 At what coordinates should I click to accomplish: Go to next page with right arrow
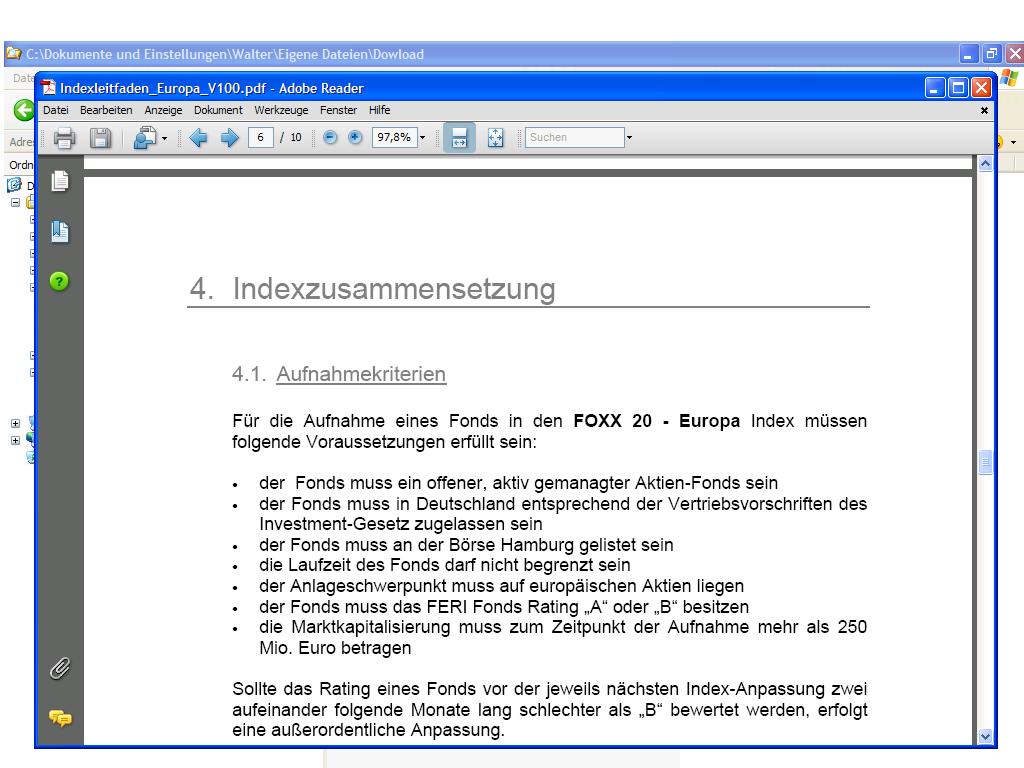click(x=229, y=138)
